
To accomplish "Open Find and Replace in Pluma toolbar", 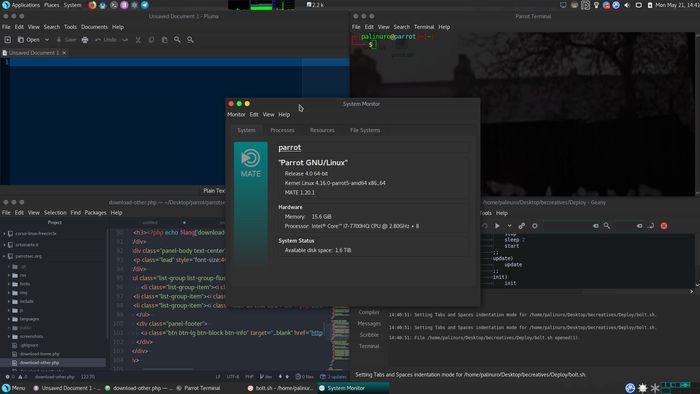I will tap(190, 40).
